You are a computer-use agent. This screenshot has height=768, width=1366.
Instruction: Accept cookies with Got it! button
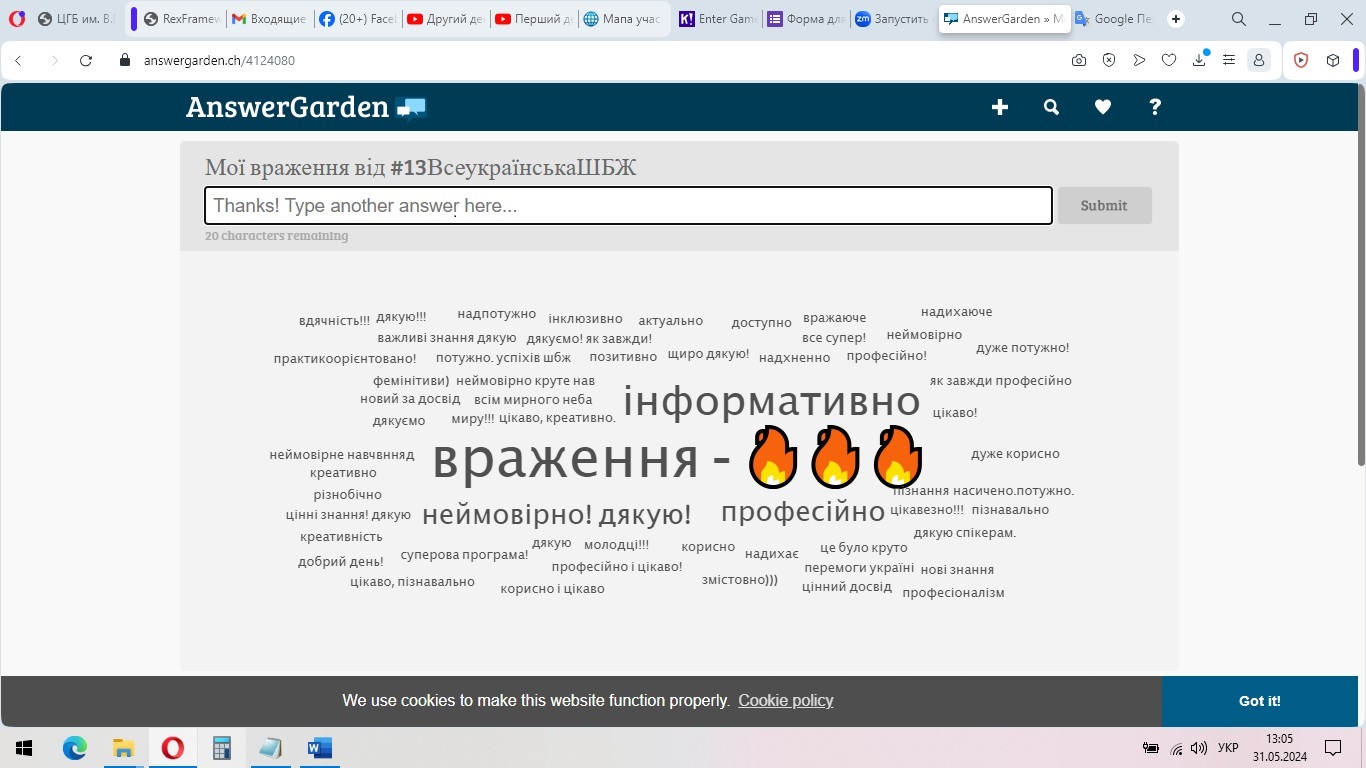click(x=1259, y=701)
